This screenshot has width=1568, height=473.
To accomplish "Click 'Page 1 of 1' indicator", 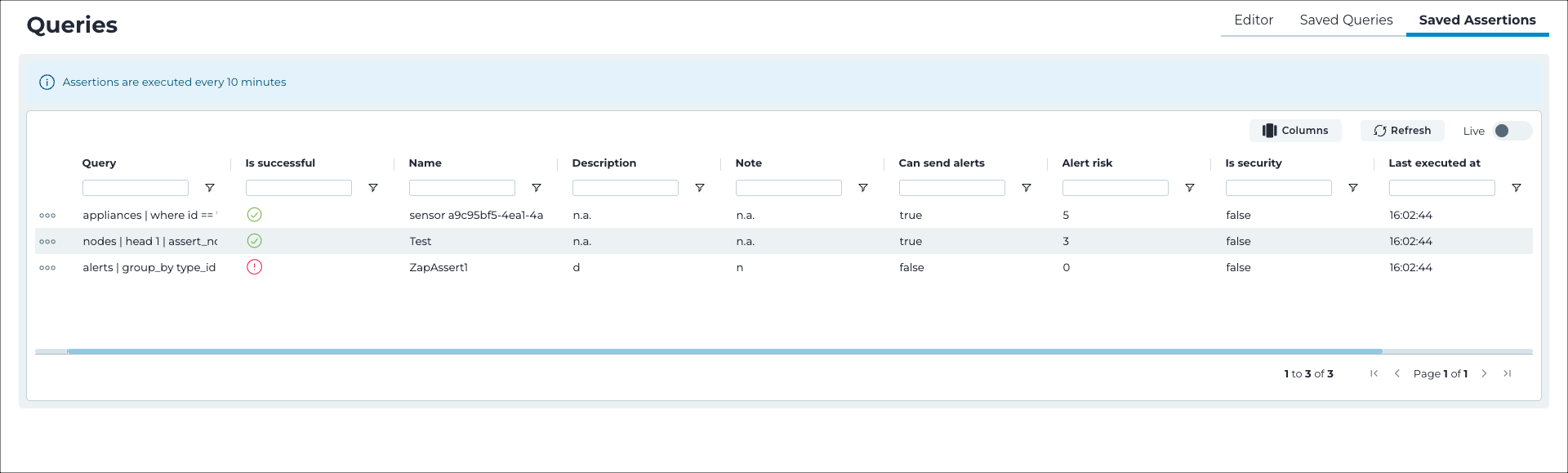I will coord(1441,374).
